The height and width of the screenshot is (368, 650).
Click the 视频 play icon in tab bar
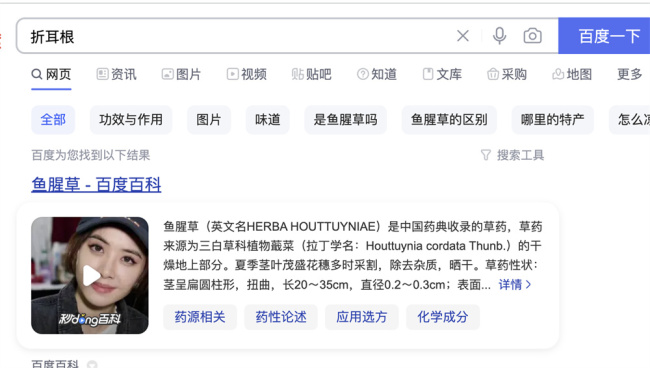233,74
